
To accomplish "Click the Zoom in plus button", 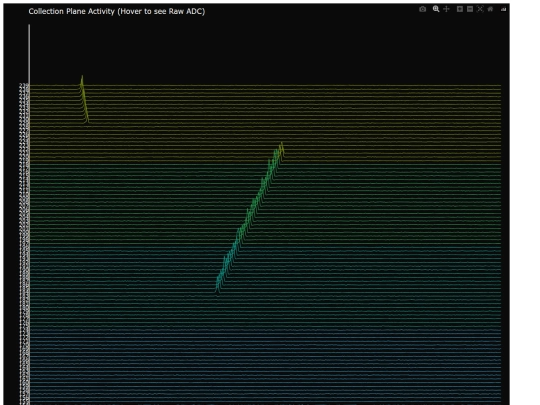I will point(460,9).
